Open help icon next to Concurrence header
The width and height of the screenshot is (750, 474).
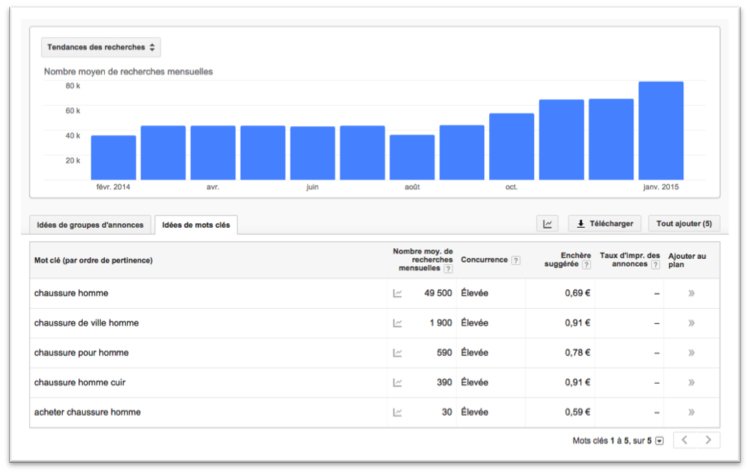click(x=516, y=260)
